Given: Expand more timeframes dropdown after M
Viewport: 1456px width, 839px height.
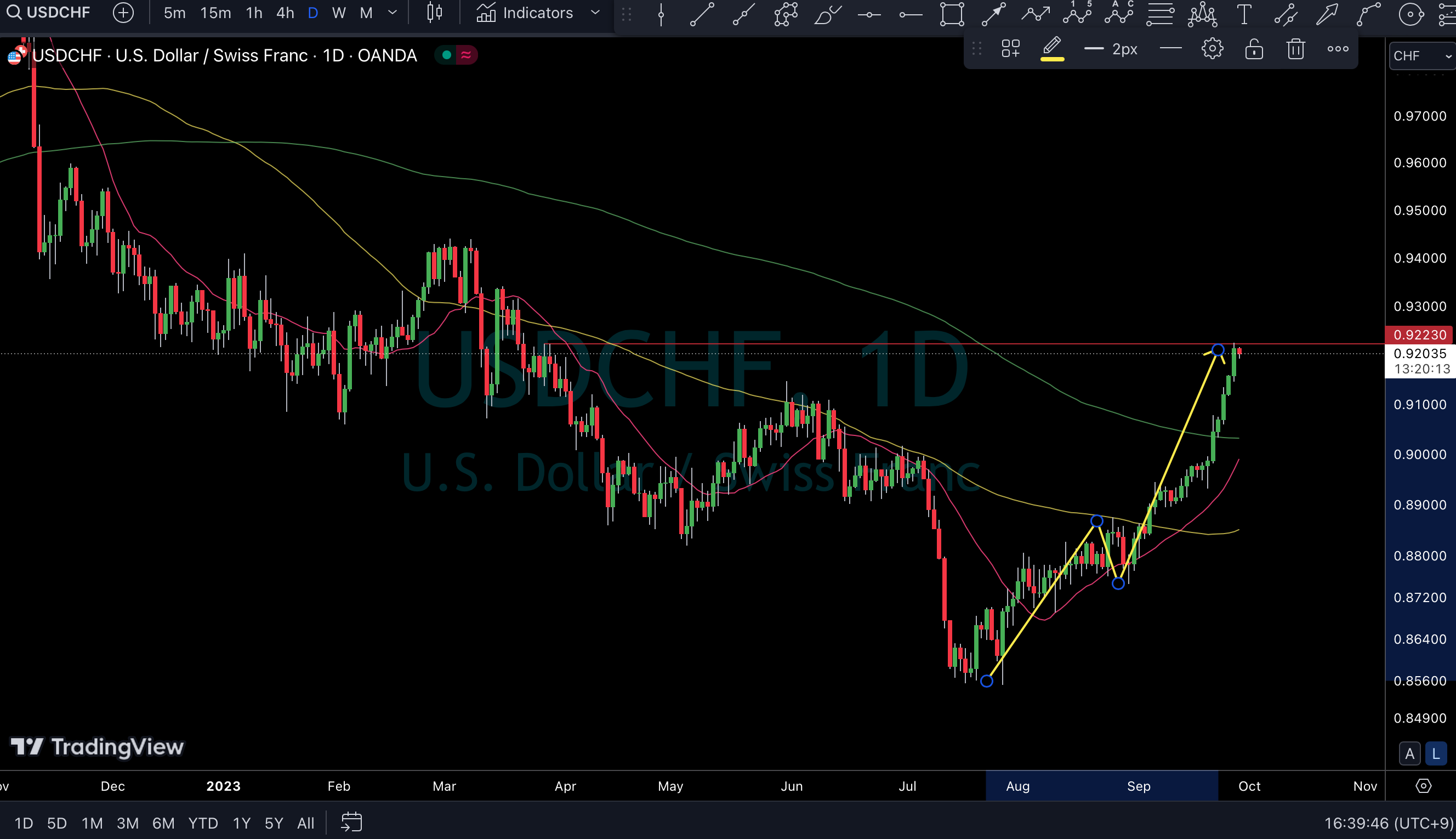Looking at the screenshot, I should click(x=392, y=13).
